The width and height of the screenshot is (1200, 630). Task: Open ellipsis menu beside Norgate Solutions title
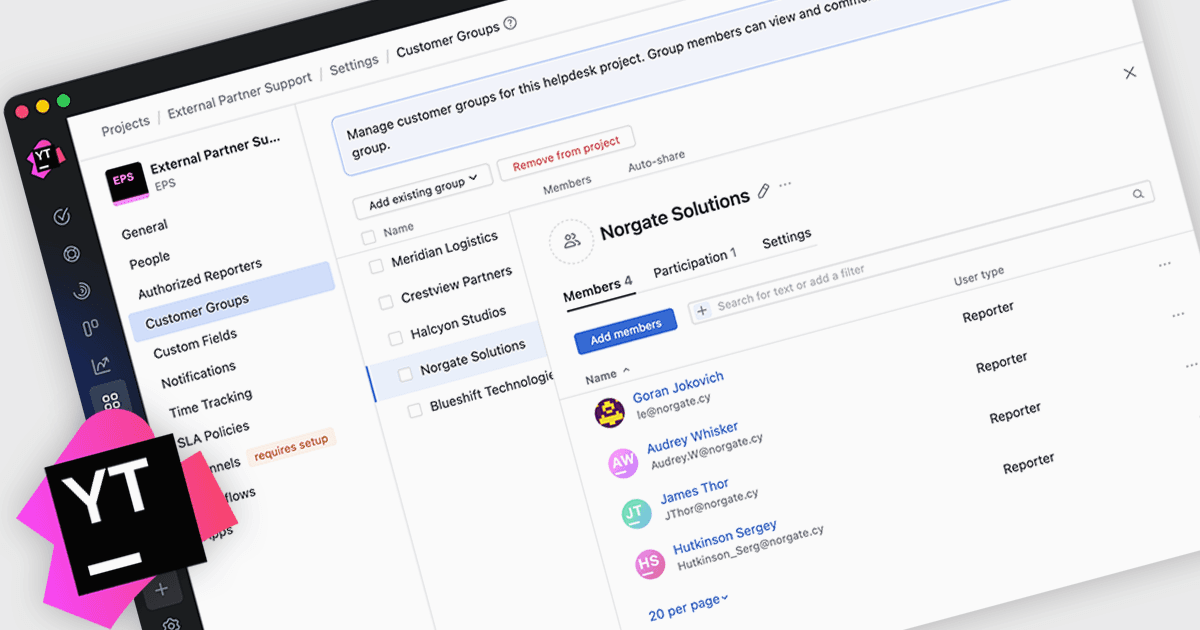pyautogui.click(x=785, y=185)
